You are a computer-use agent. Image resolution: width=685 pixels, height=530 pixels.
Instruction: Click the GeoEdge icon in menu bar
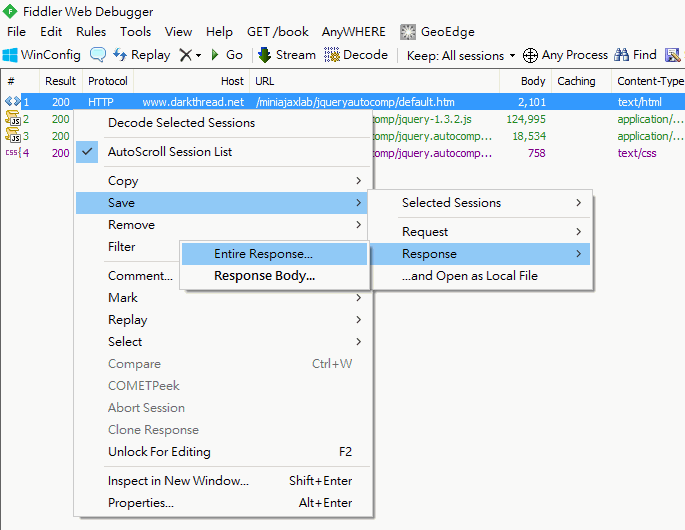point(408,32)
